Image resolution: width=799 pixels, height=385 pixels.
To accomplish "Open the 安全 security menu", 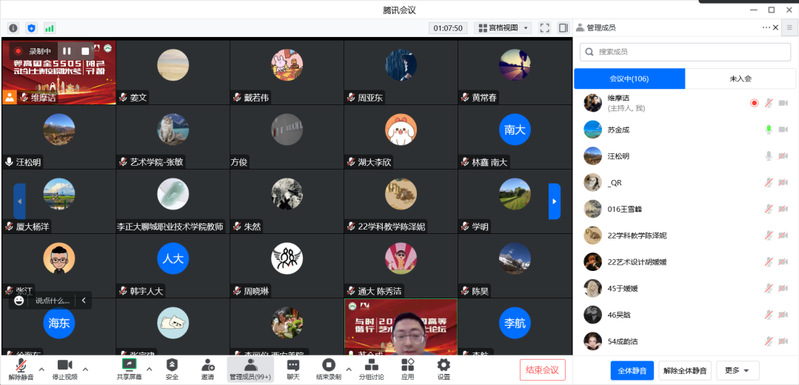I will 172,369.
